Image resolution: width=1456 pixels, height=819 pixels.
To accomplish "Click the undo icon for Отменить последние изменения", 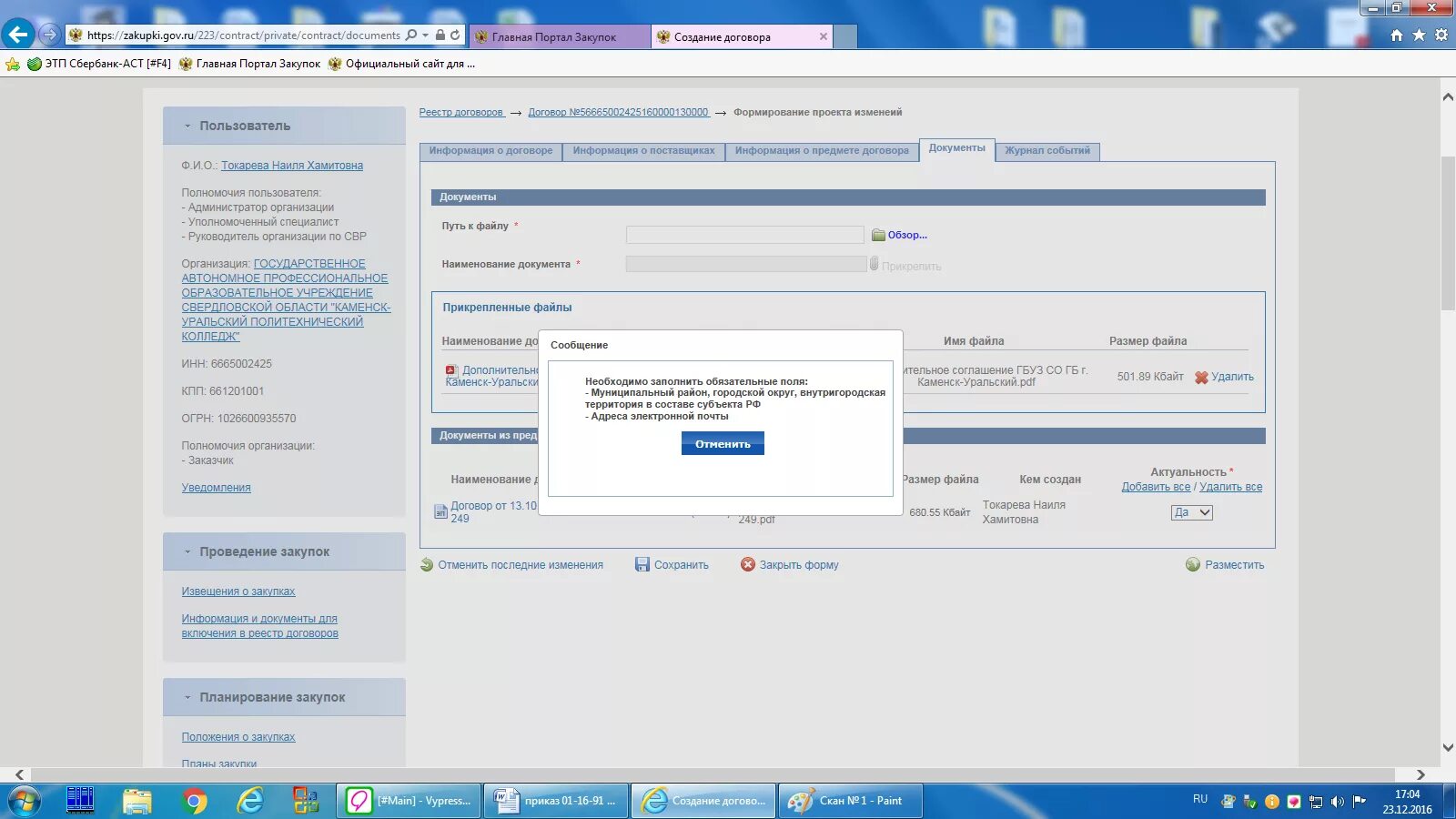I will [x=427, y=564].
